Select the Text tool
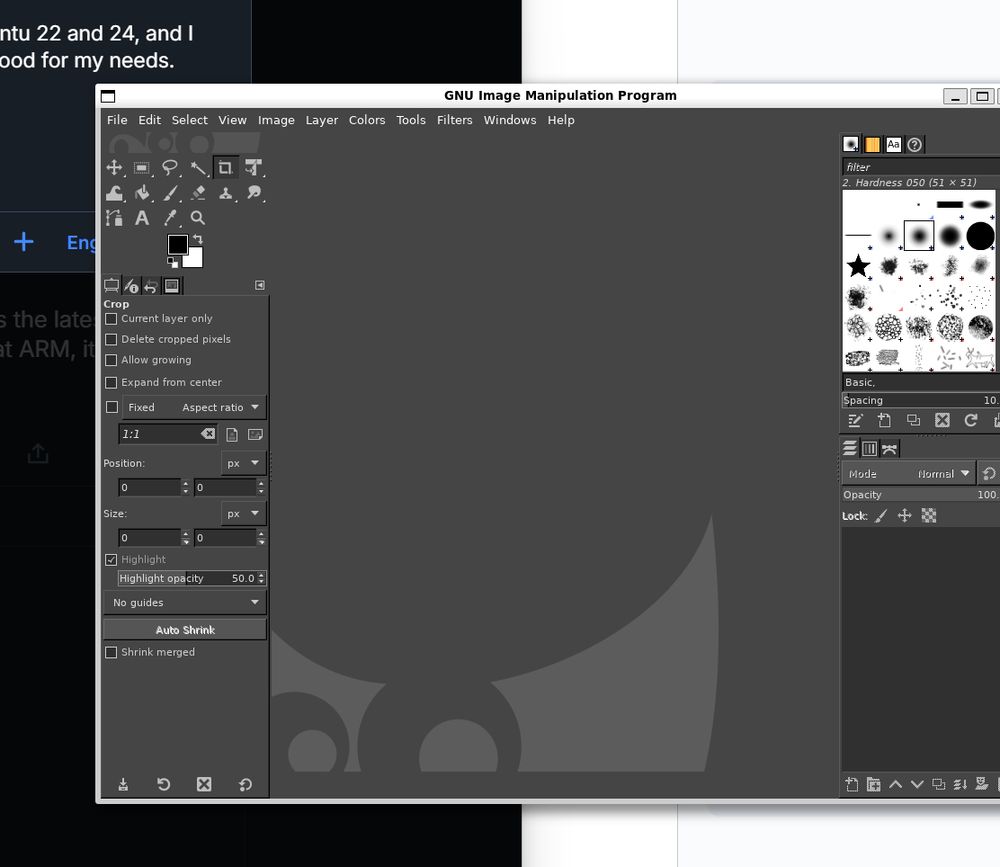The image size is (1000, 867). coord(142,218)
